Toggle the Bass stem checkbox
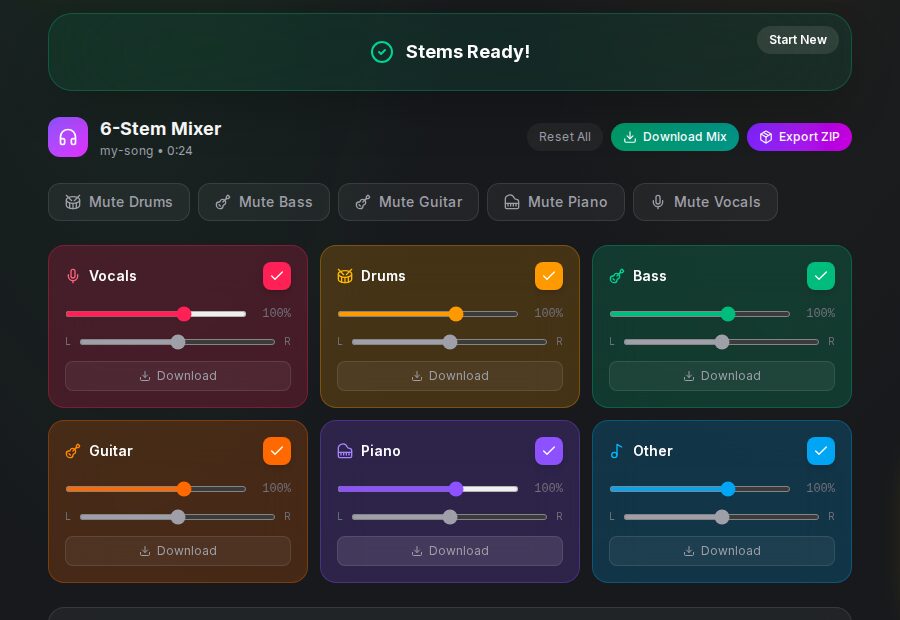Image resolution: width=900 pixels, height=620 pixels. click(821, 276)
